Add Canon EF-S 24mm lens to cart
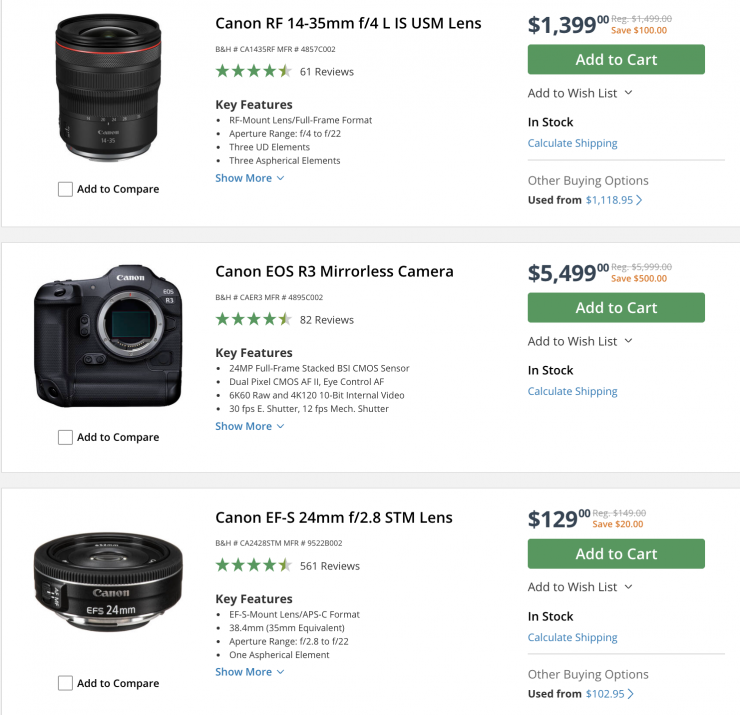The width and height of the screenshot is (740, 715). (x=616, y=553)
